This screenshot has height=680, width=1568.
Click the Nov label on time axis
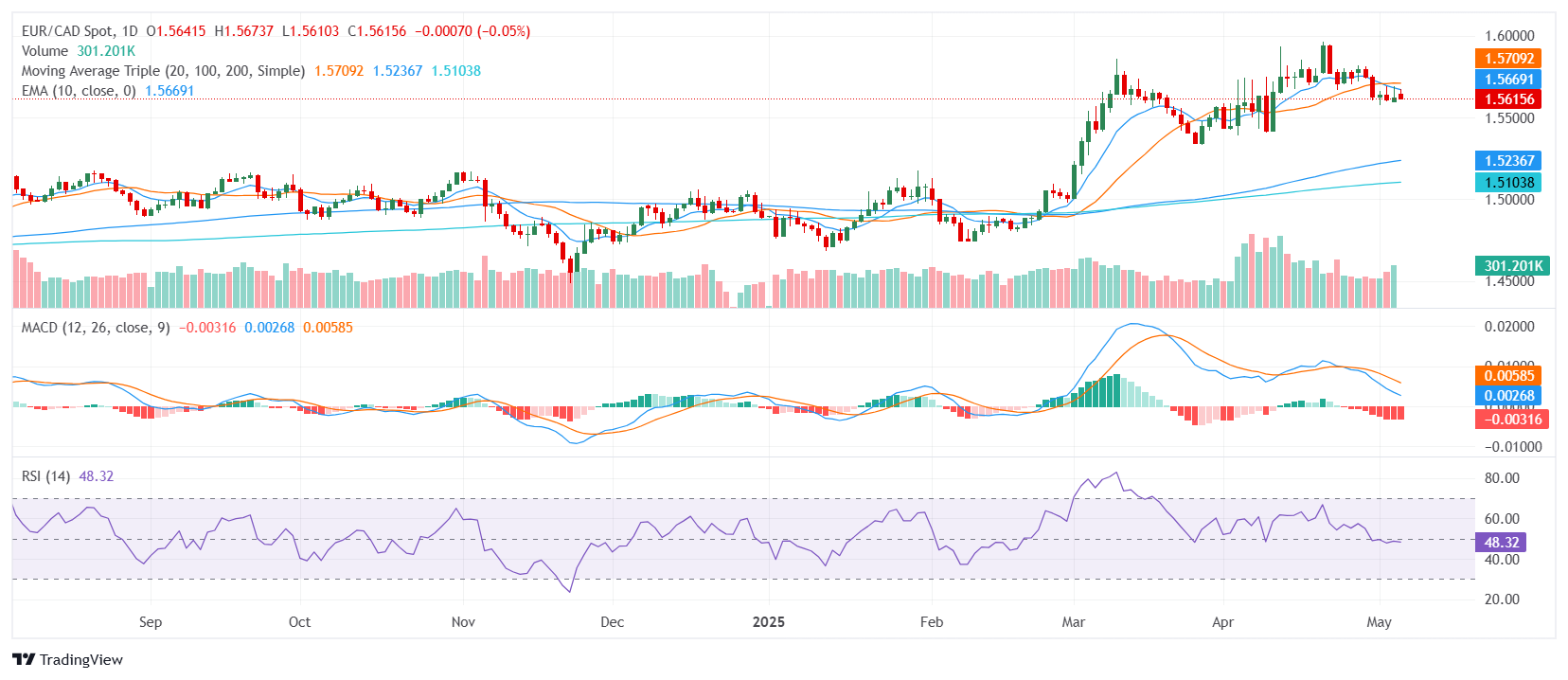463,622
